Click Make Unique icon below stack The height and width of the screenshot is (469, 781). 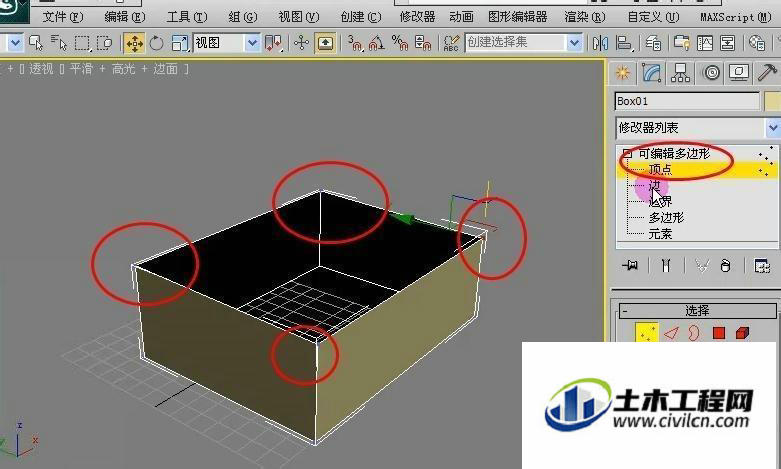coord(702,266)
